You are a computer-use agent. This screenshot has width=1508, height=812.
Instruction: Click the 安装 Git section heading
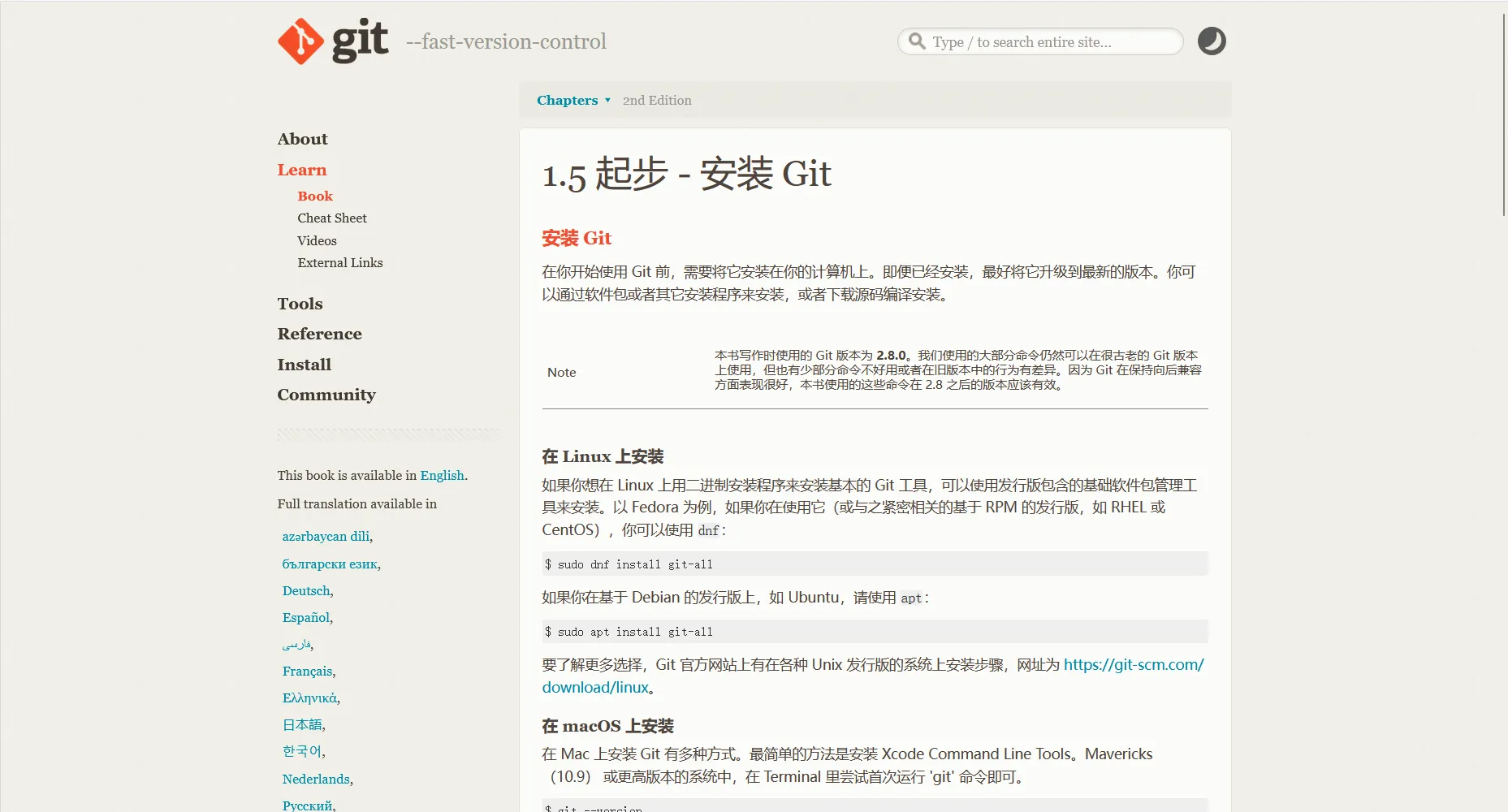tap(577, 238)
